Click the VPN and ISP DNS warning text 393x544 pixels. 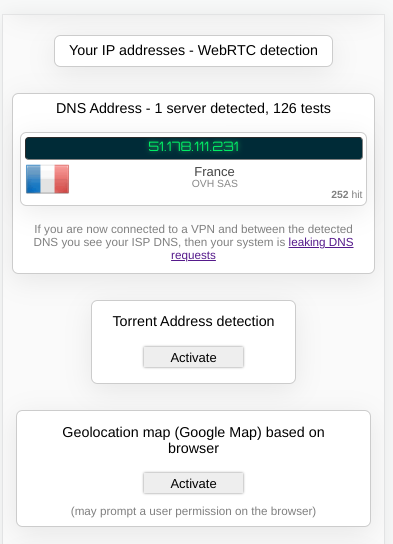193,242
